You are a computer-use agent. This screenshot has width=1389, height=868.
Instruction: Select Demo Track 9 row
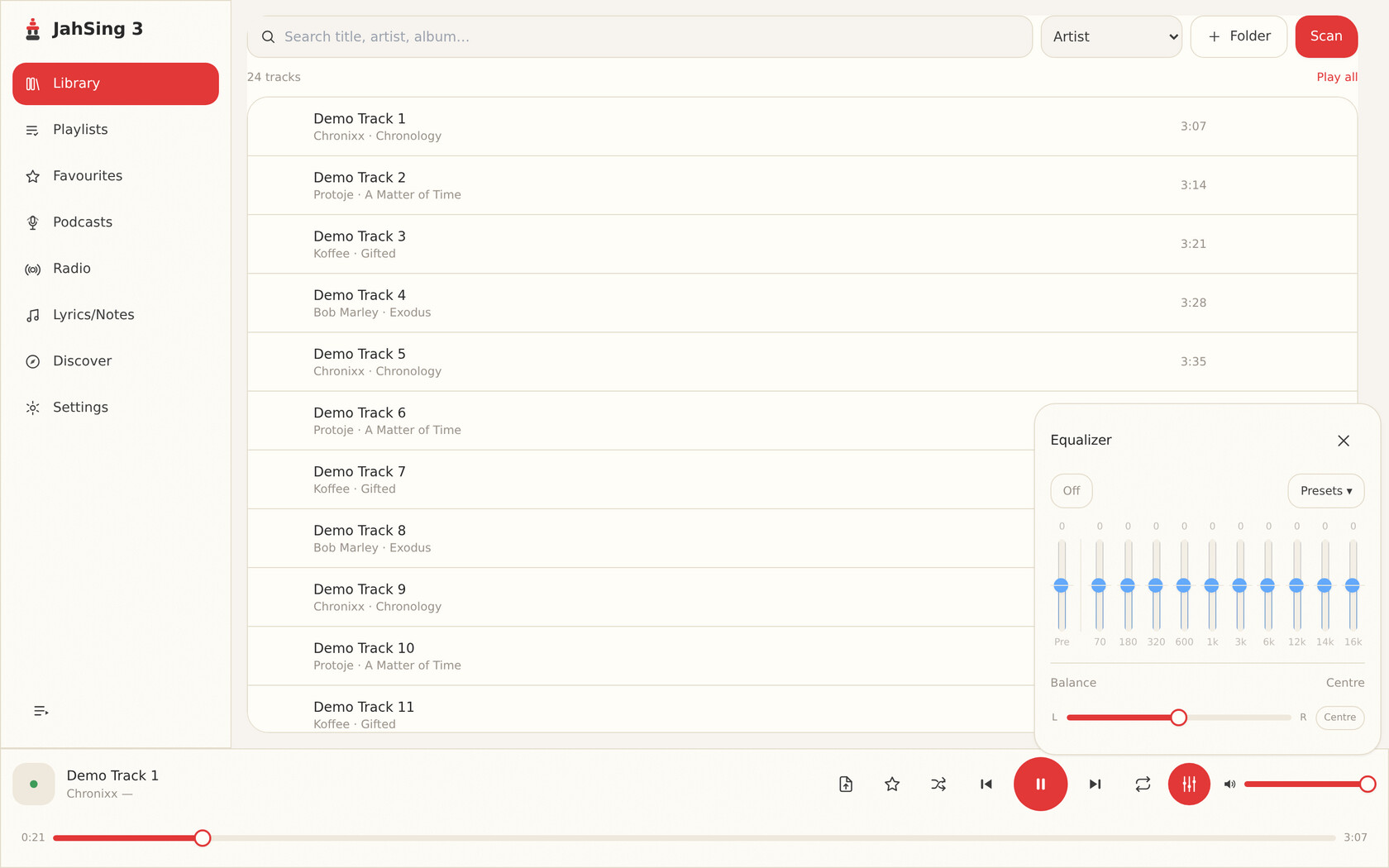tap(641, 598)
